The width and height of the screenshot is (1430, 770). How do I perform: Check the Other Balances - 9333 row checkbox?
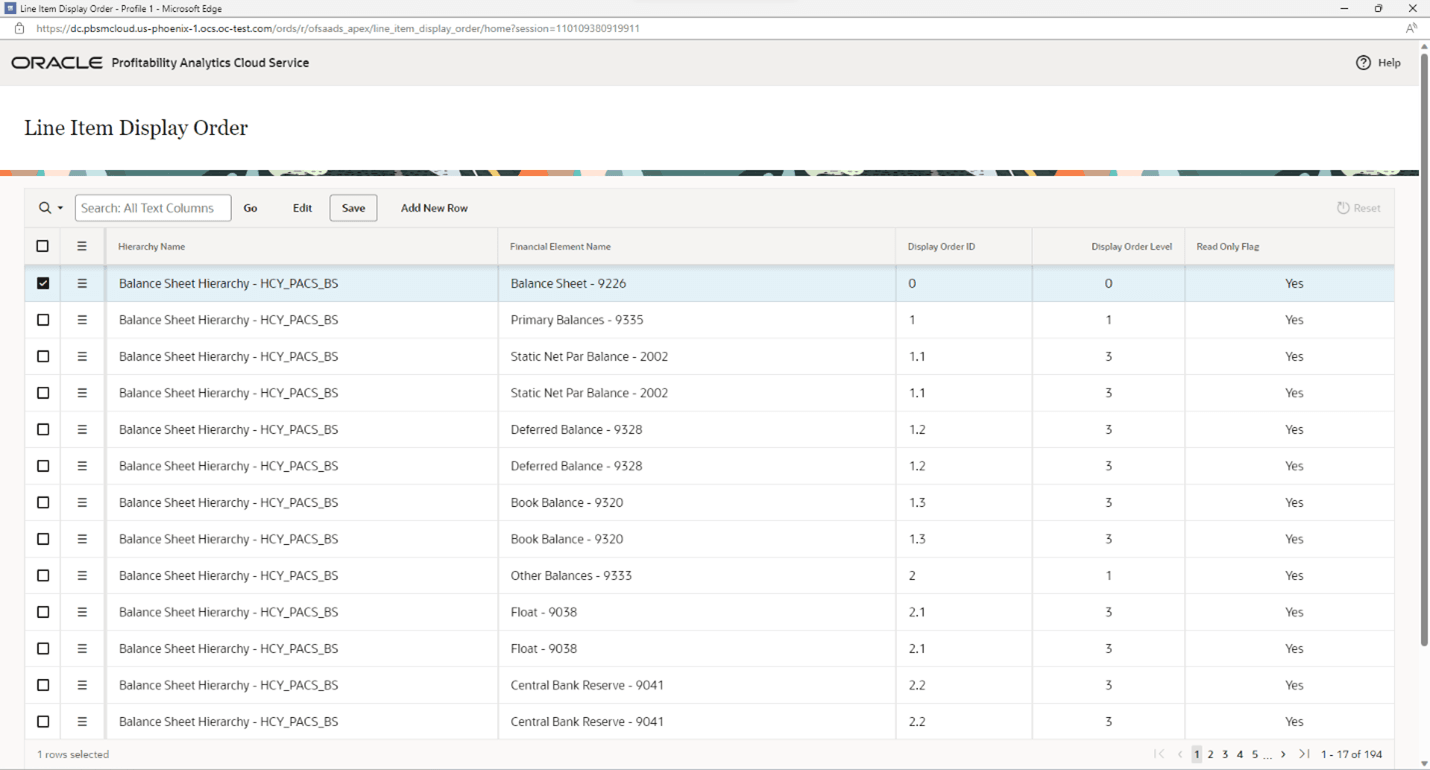point(43,576)
